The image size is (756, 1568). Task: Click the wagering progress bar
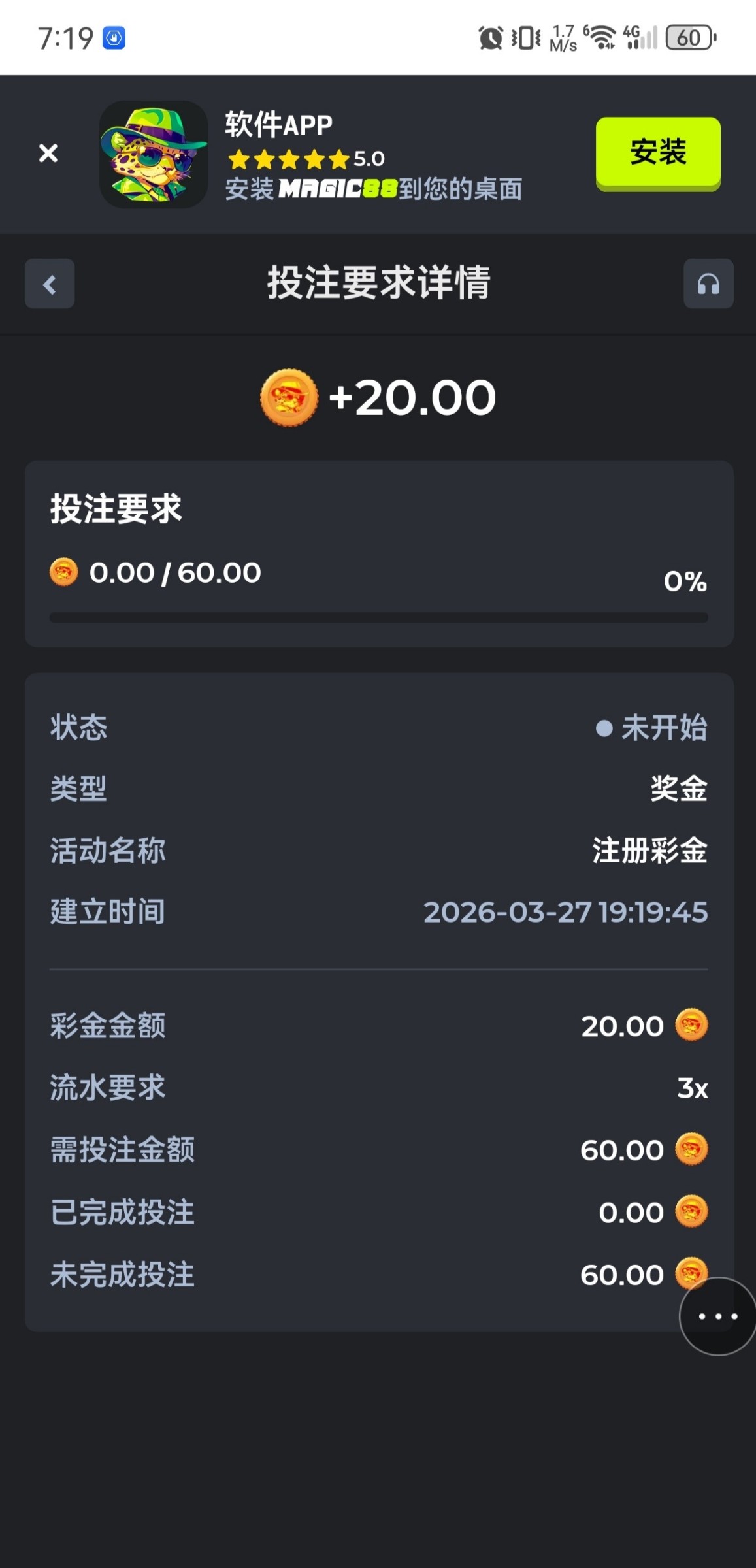(x=378, y=617)
